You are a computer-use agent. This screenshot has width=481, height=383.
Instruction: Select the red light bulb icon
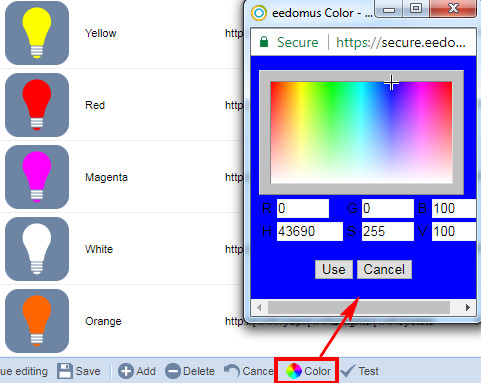click(x=37, y=105)
